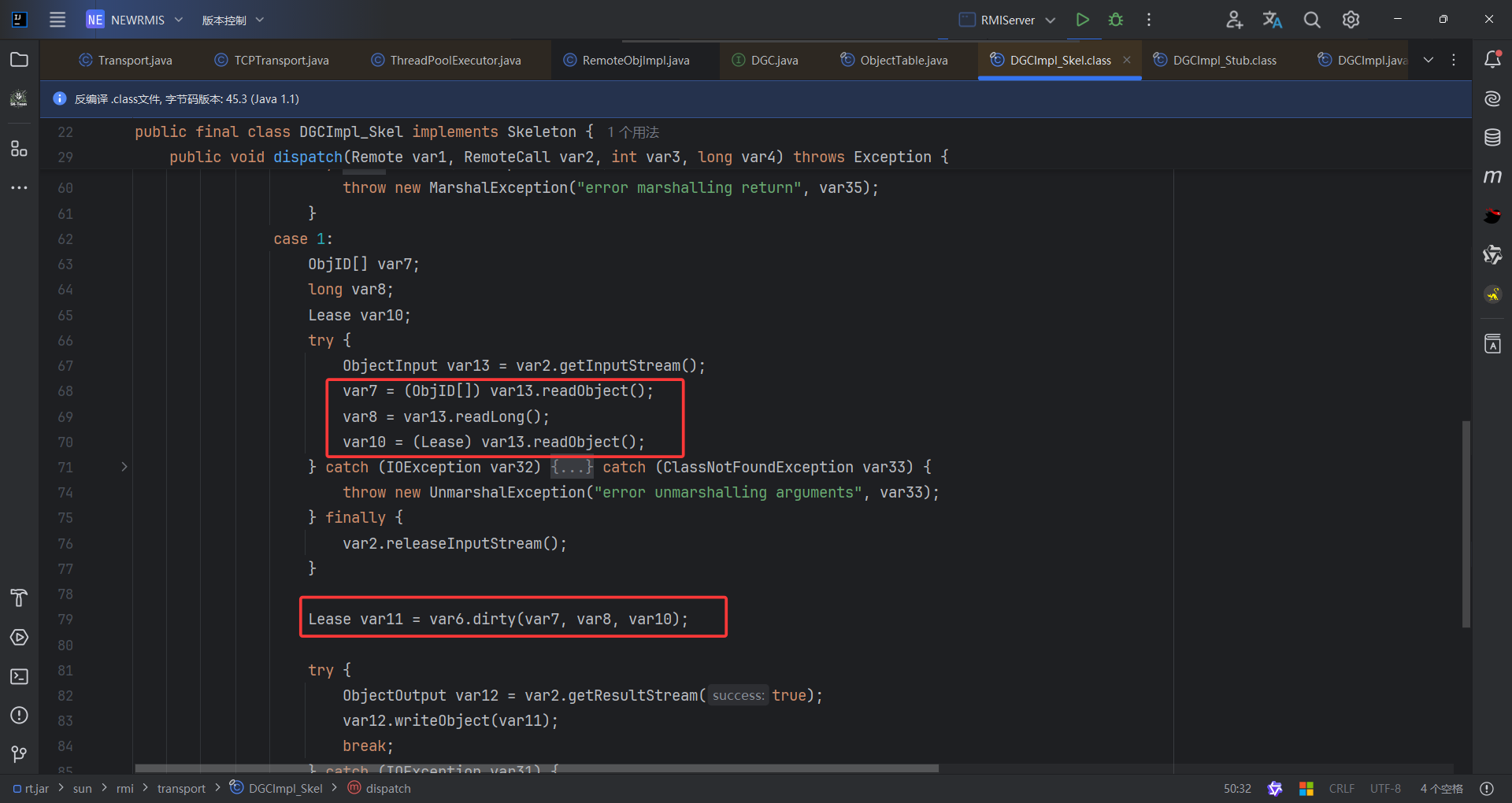Switch to the RemoteObjImpl.java tab
The height and width of the screenshot is (803, 1512).
pyautogui.click(x=627, y=60)
